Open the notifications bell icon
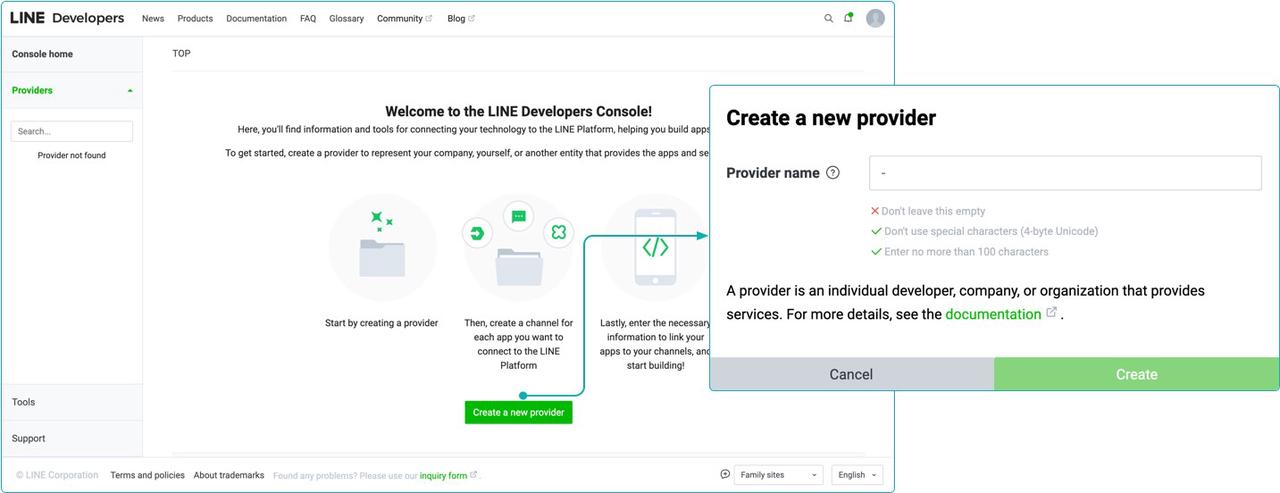Image resolution: width=1280 pixels, height=493 pixels. point(848,18)
